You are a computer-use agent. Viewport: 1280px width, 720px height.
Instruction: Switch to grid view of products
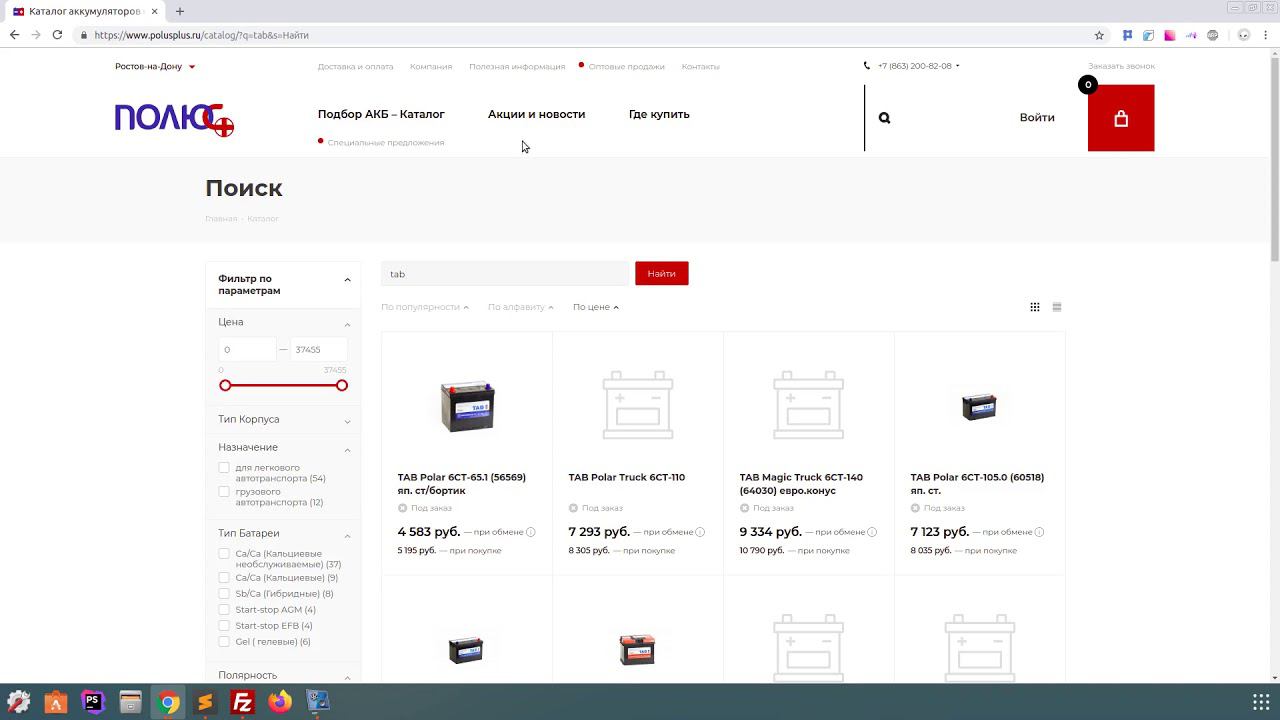1035,307
